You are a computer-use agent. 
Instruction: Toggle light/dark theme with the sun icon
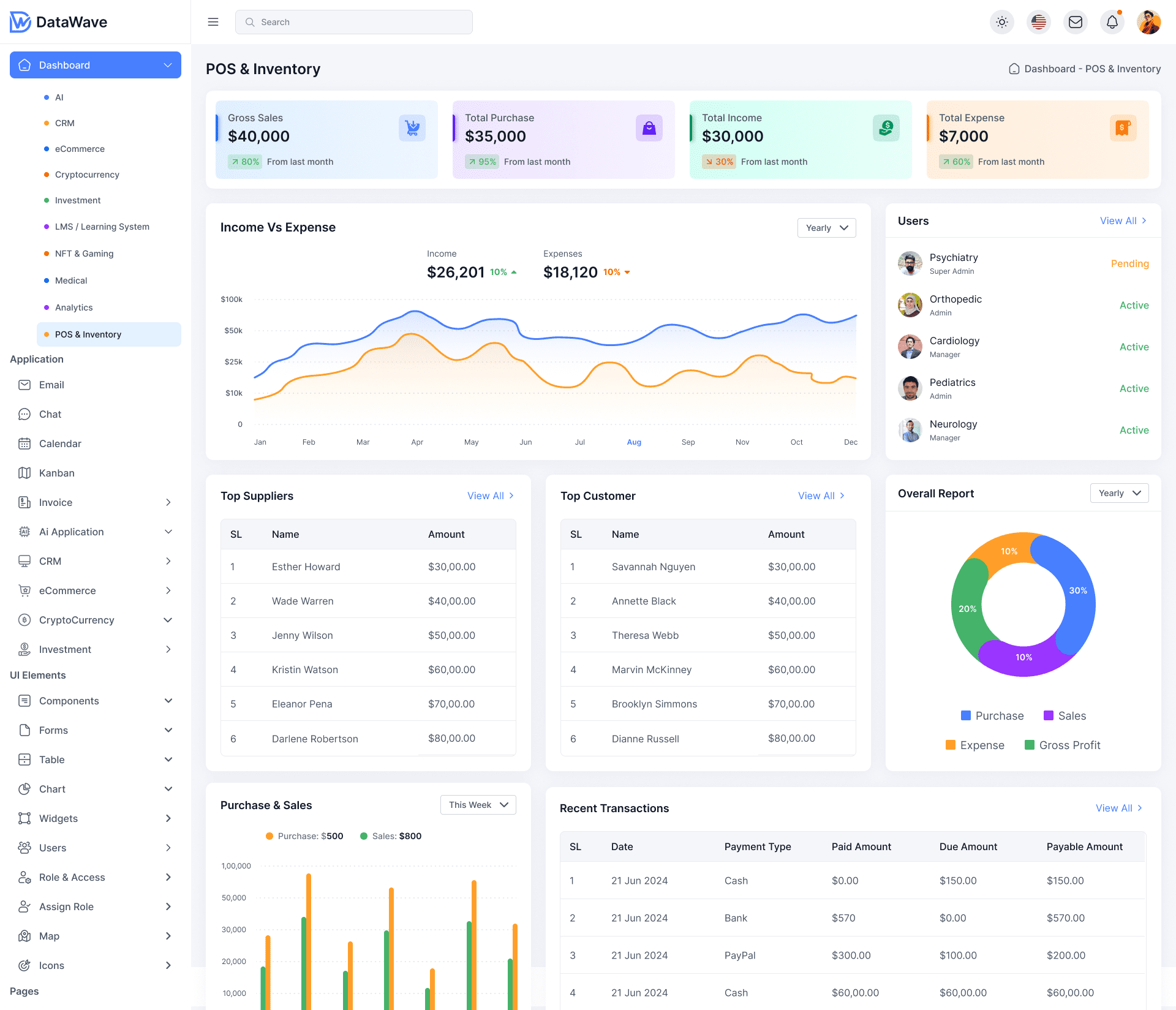(x=1002, y=22)
